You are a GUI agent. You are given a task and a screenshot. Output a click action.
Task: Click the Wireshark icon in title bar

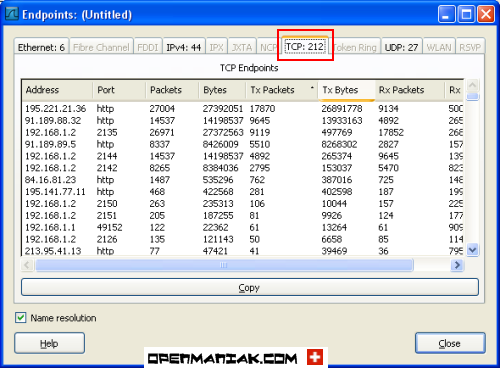[x=12, y=14]
